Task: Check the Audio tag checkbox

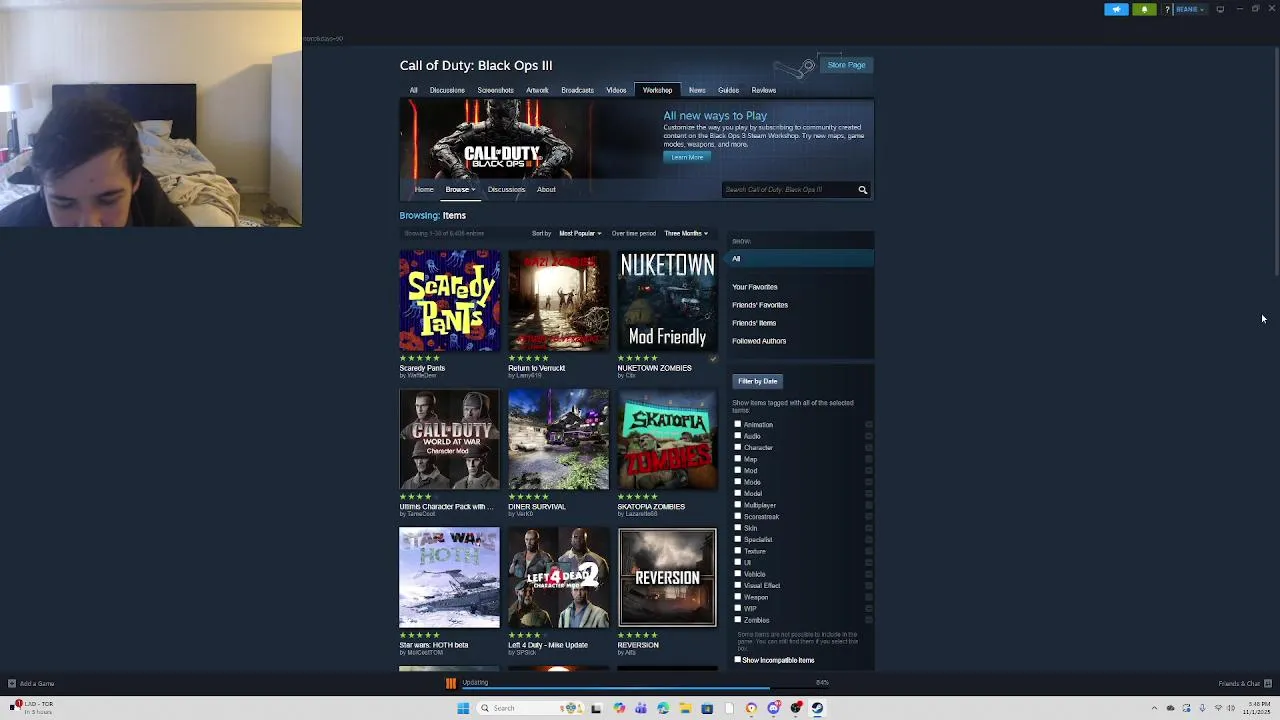Action: [738, 436]
